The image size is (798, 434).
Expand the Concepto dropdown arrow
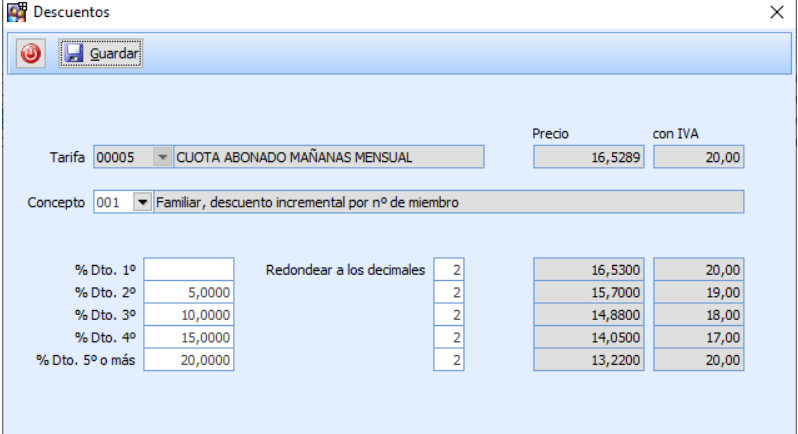point(142,203)
